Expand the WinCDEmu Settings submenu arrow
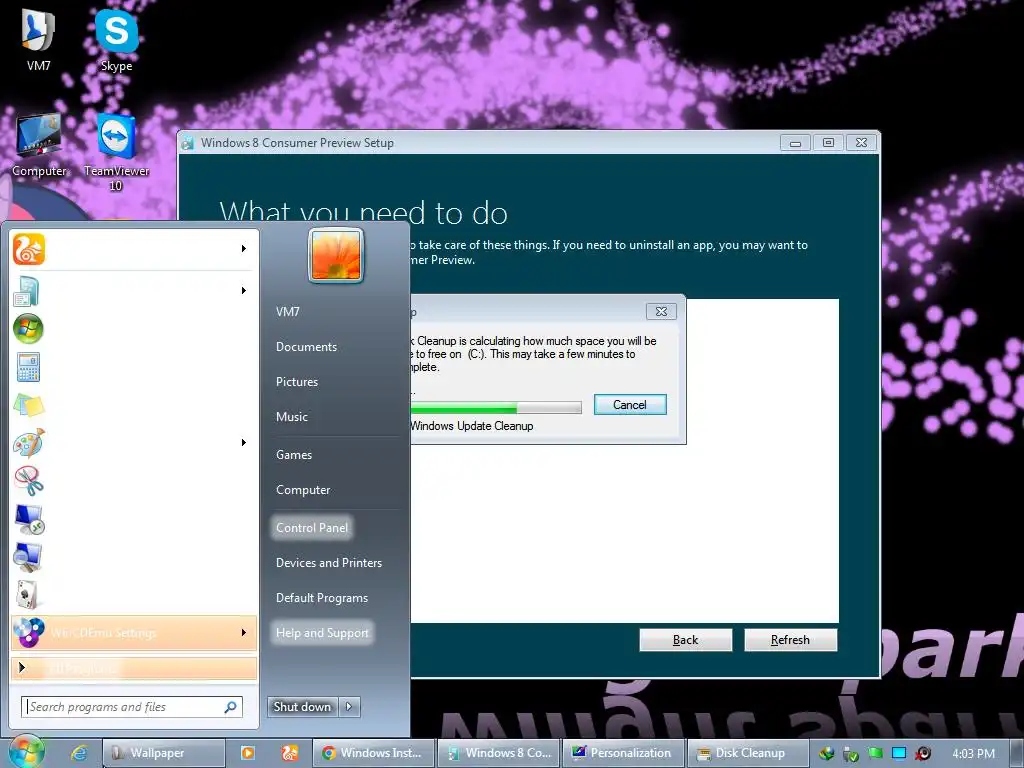 click(x=244, y=633)
